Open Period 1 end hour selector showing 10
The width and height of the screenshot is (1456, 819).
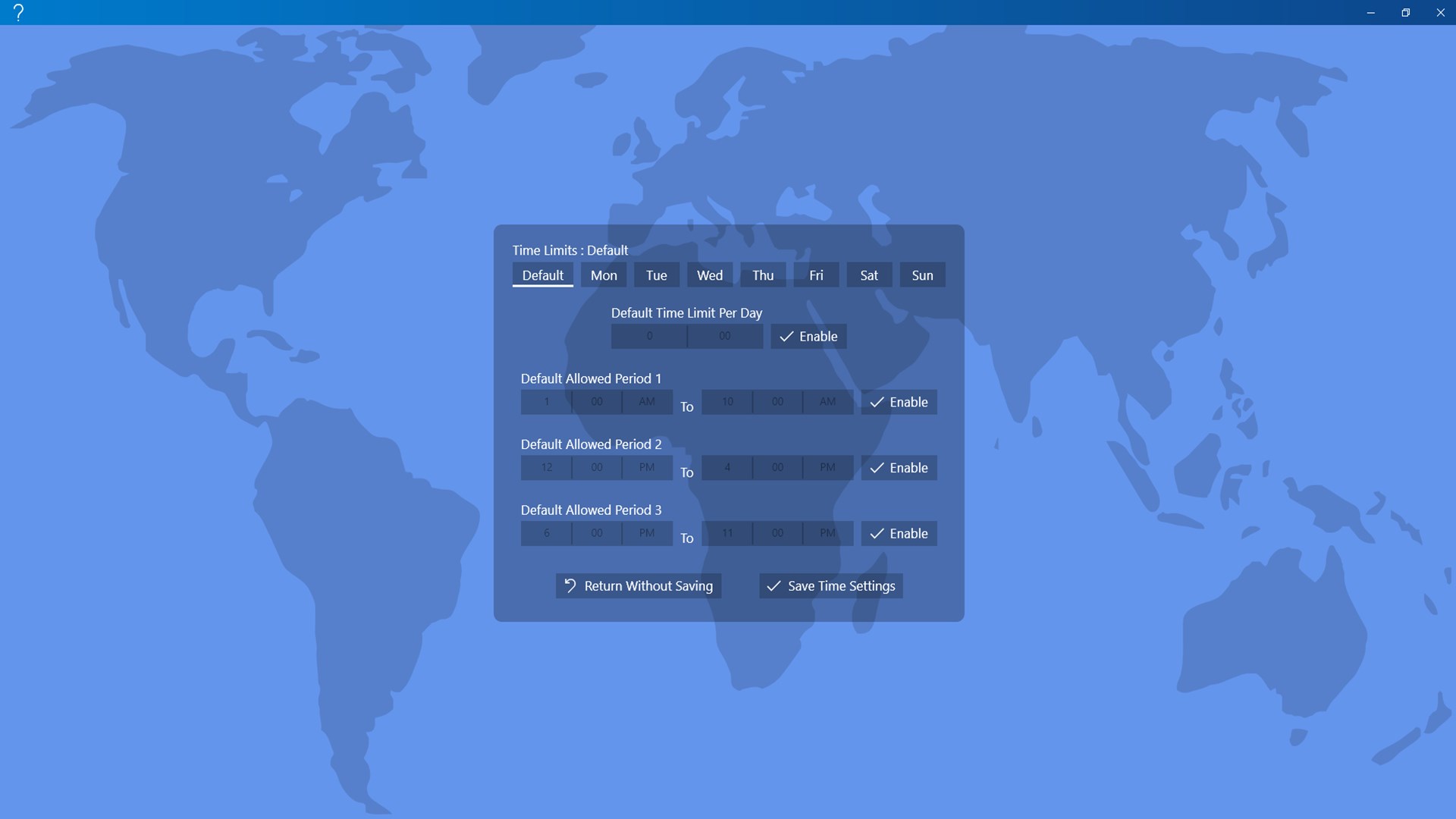click(x=726, y=402)
